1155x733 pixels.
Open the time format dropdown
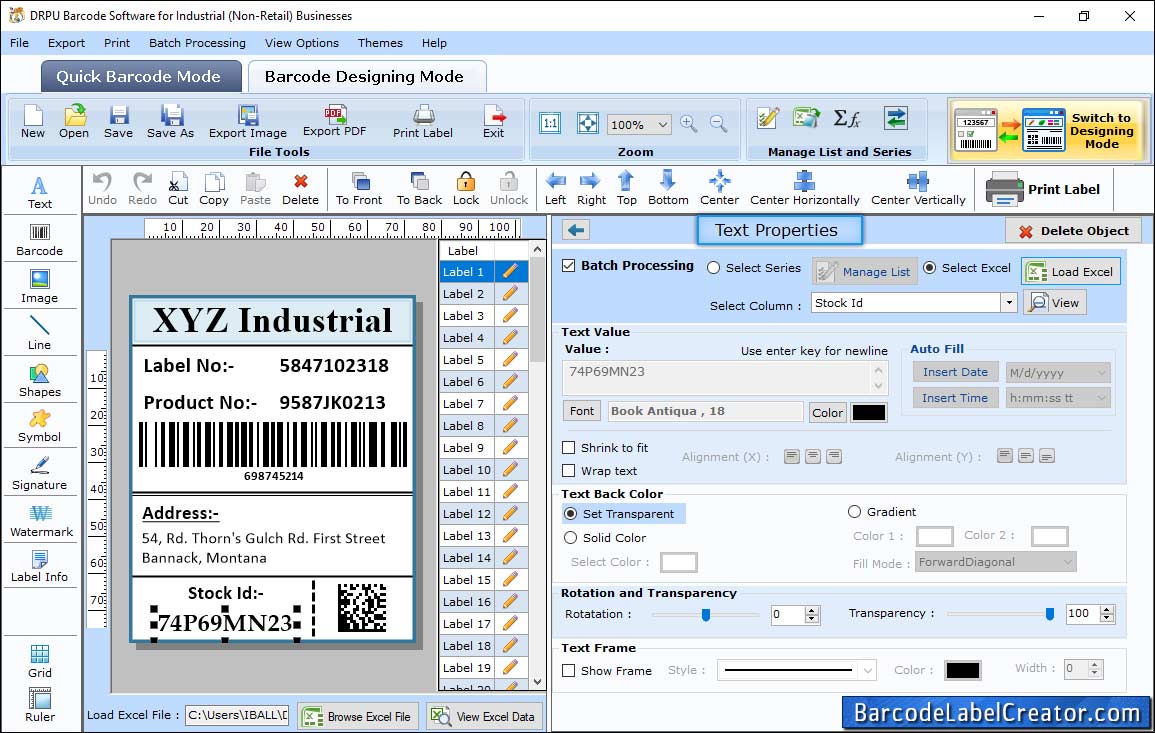click(1102, 398)
